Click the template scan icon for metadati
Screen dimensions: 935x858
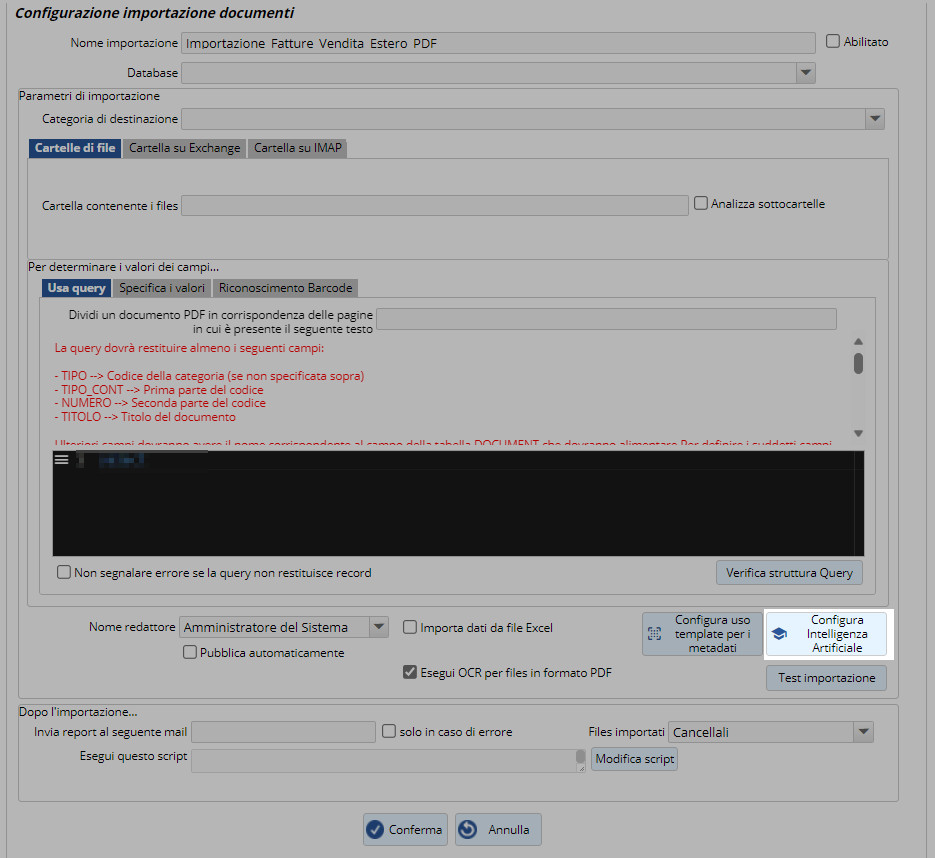(x=655, y=634)
